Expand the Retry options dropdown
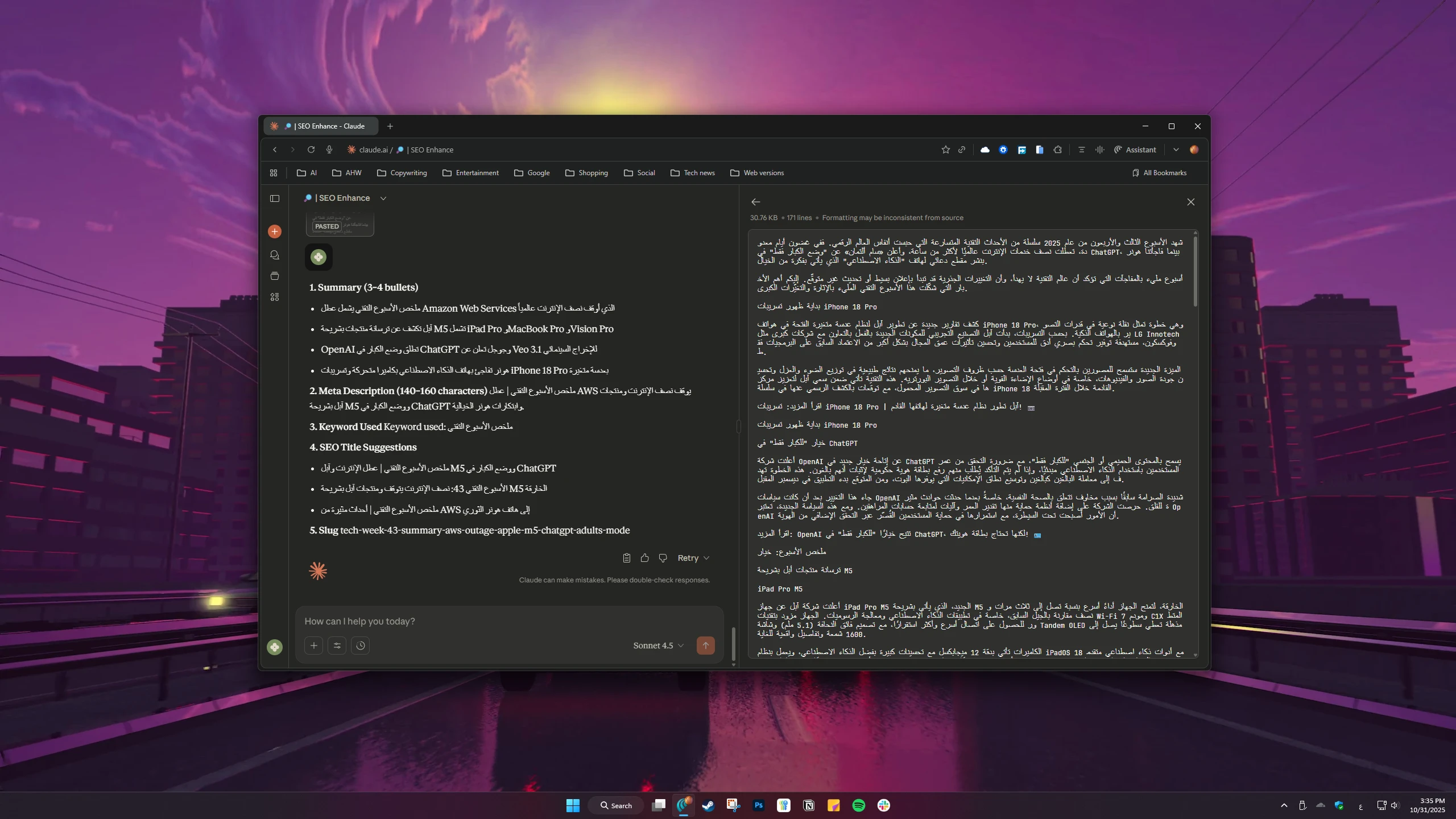Screen dimensions: 1456x819 tap(706, 558)
